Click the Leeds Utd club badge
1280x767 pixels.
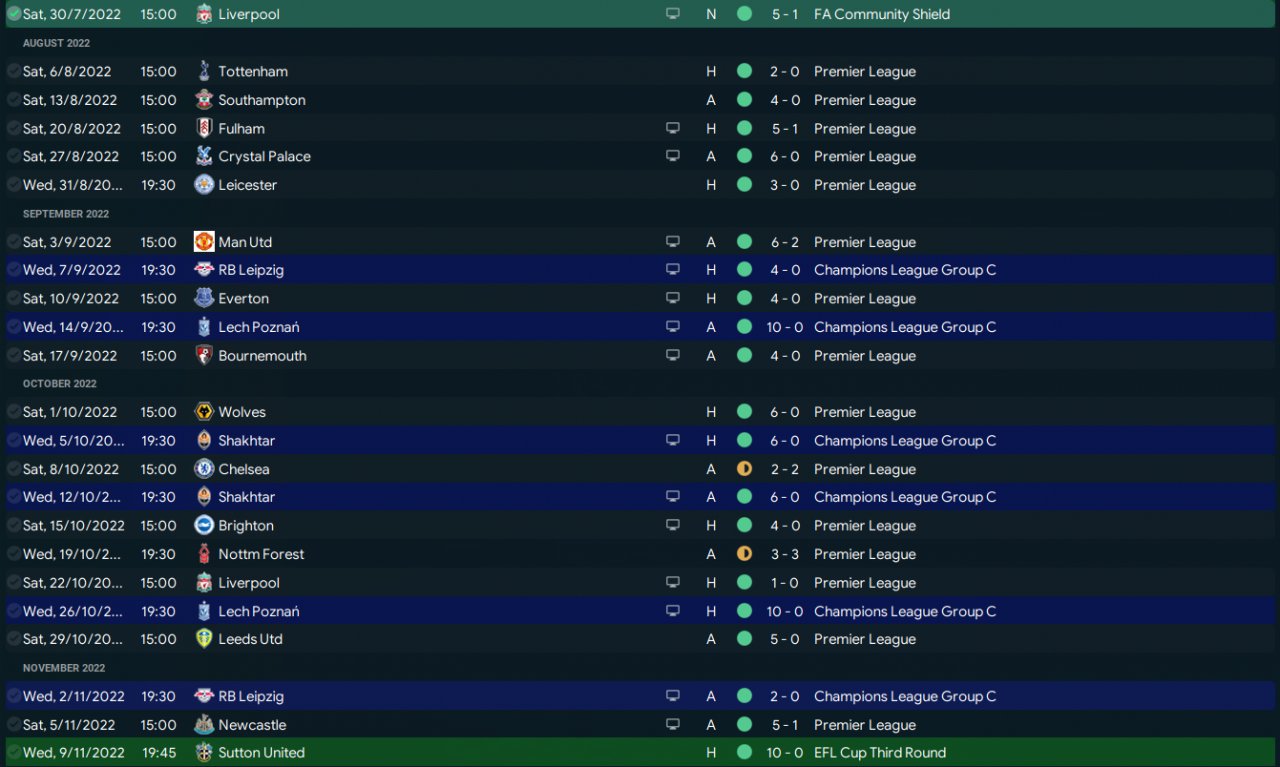(x=204, y=639)
